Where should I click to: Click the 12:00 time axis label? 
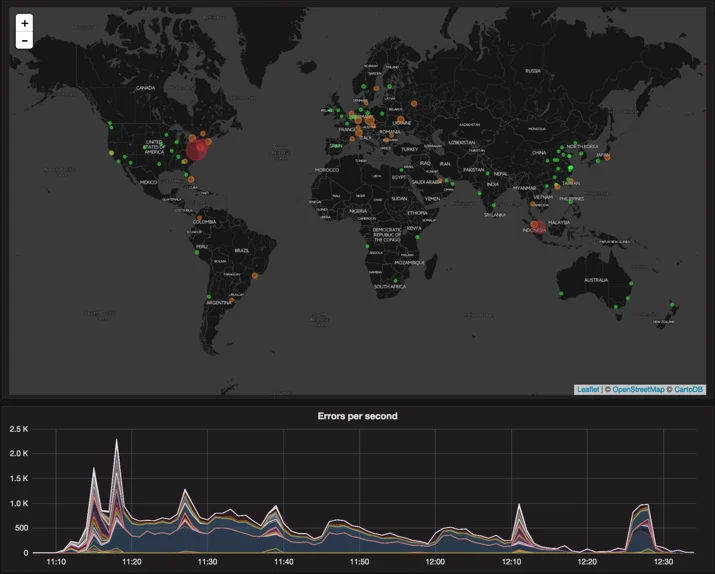[435, 562]
